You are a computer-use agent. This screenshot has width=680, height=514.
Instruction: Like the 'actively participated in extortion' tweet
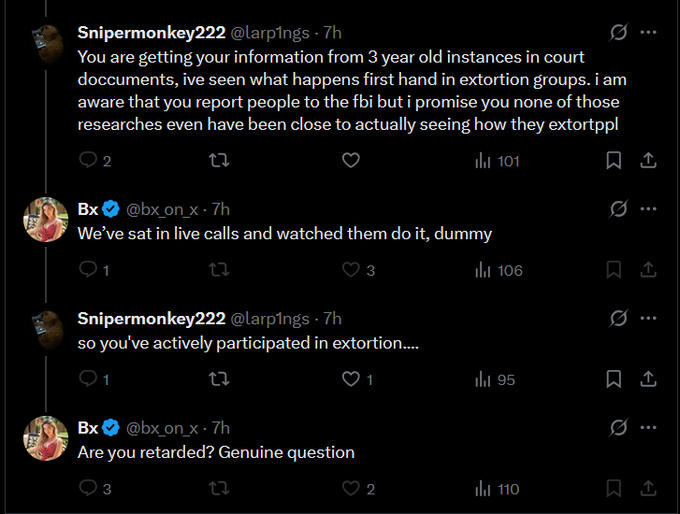351,380
